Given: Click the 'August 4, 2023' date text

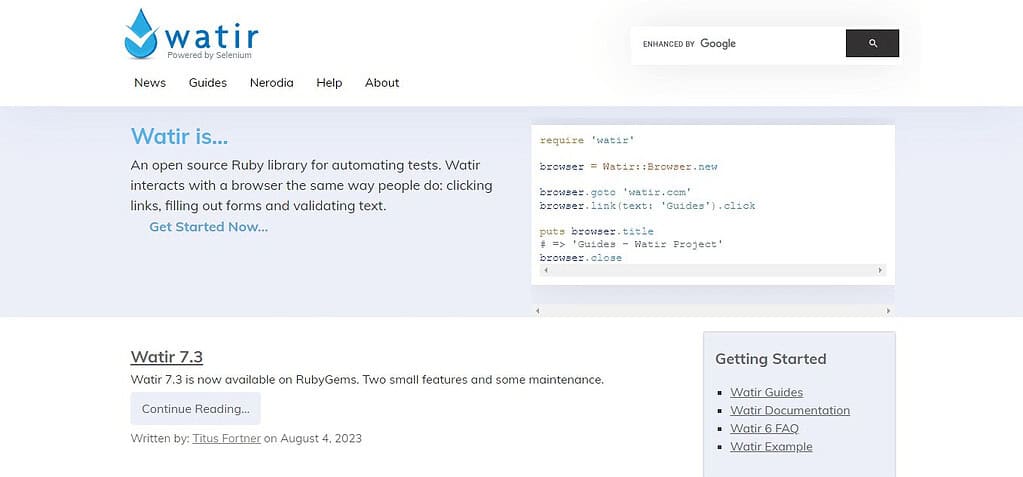Looking at the screenshot, I should click(321, 439).
